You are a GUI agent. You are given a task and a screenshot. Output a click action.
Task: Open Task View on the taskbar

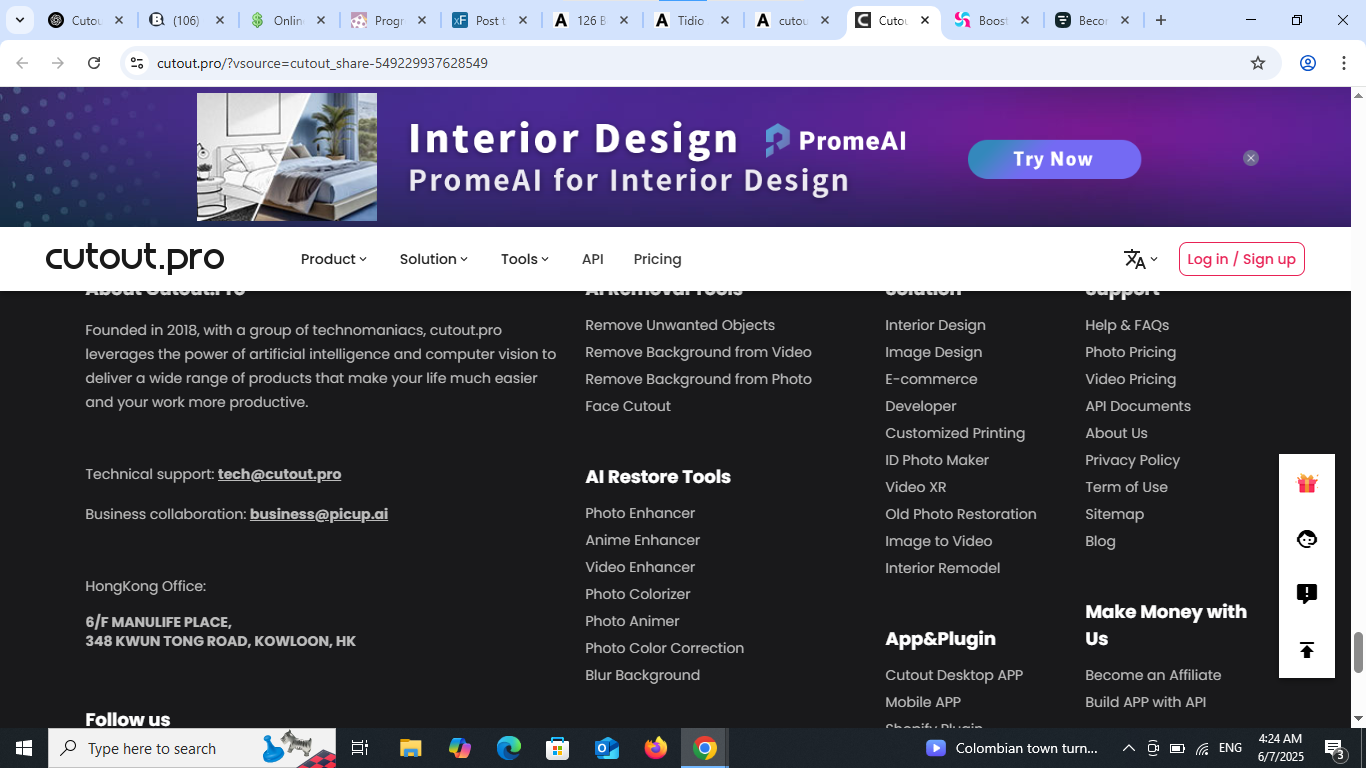[x=360, y=748]
